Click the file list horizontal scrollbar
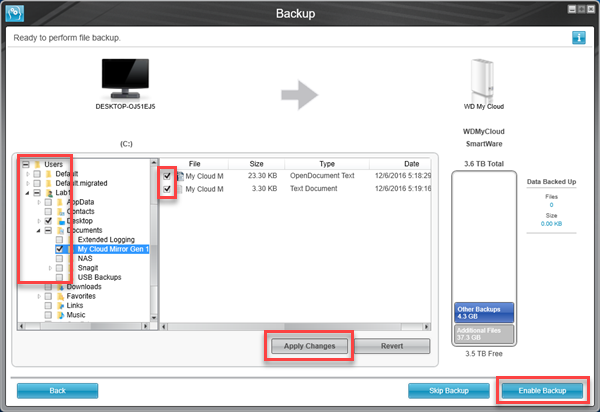The image size is (600, 412). pos(295,327)
